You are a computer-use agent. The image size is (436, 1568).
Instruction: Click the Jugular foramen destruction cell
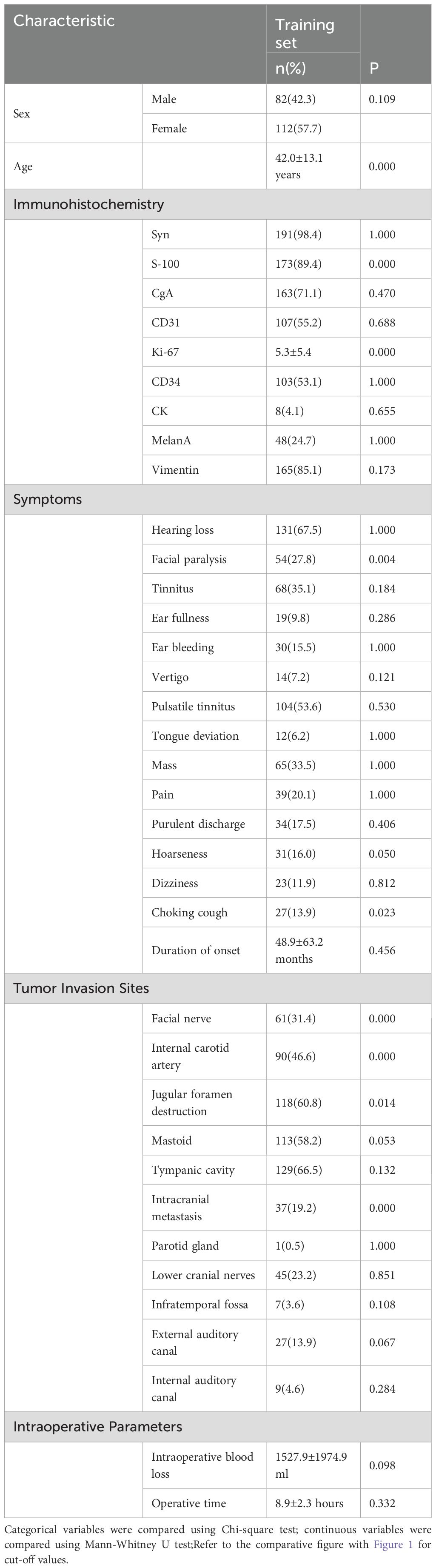coord(191,1102)
